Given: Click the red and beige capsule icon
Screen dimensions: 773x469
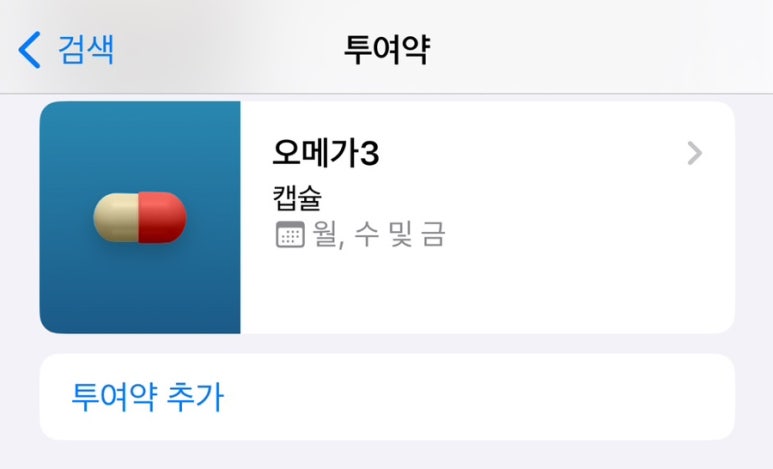Looking at the screenshot, I should (x=140, y=217).
